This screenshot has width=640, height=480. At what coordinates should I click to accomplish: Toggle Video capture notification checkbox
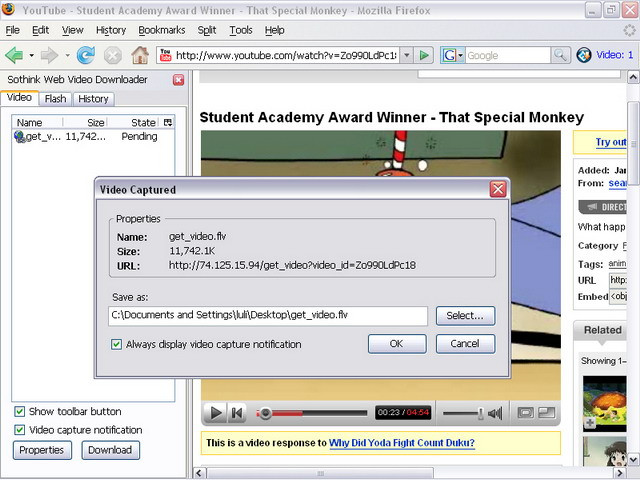pos(19,429)
